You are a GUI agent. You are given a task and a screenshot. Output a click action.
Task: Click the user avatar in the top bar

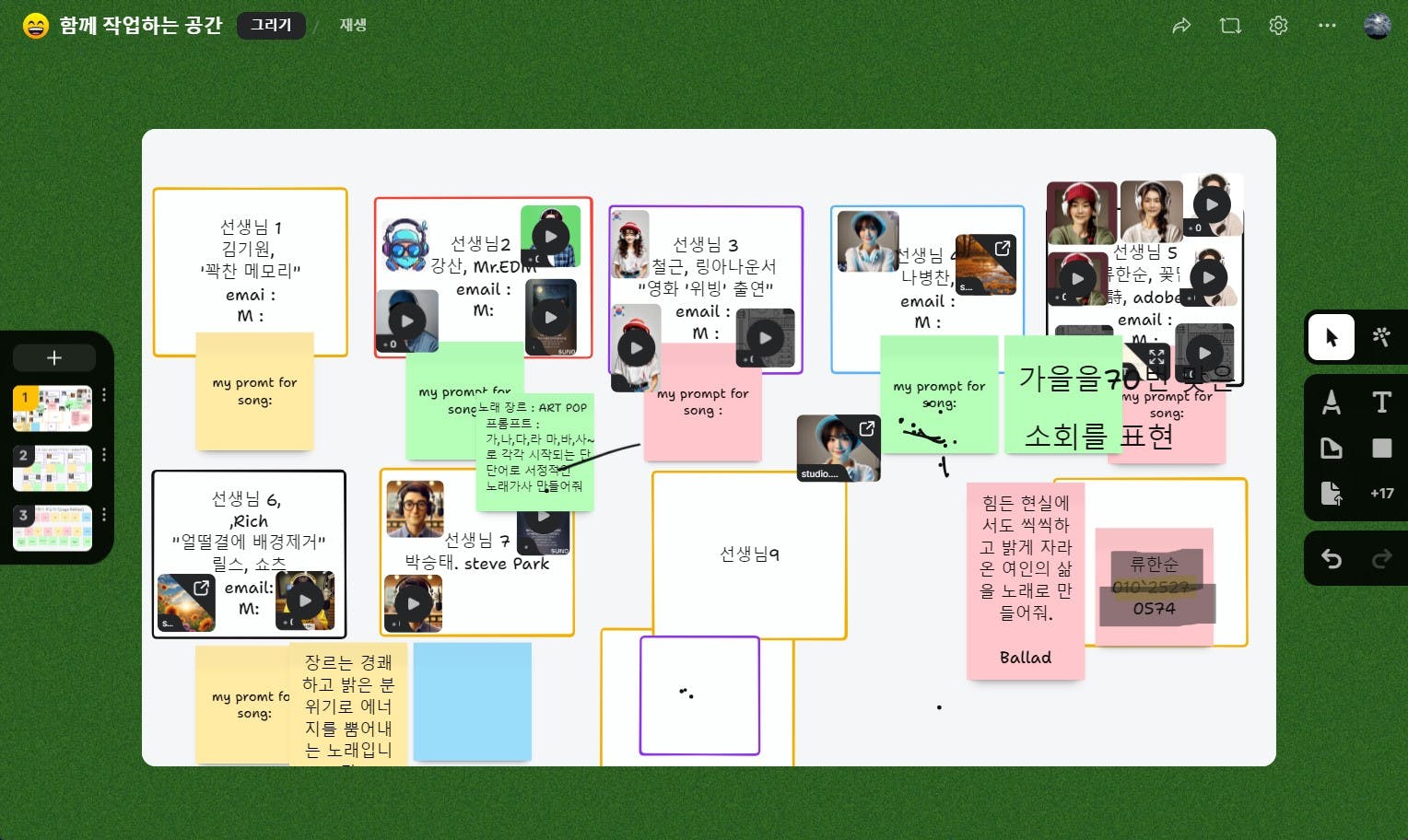(1377, 26)
